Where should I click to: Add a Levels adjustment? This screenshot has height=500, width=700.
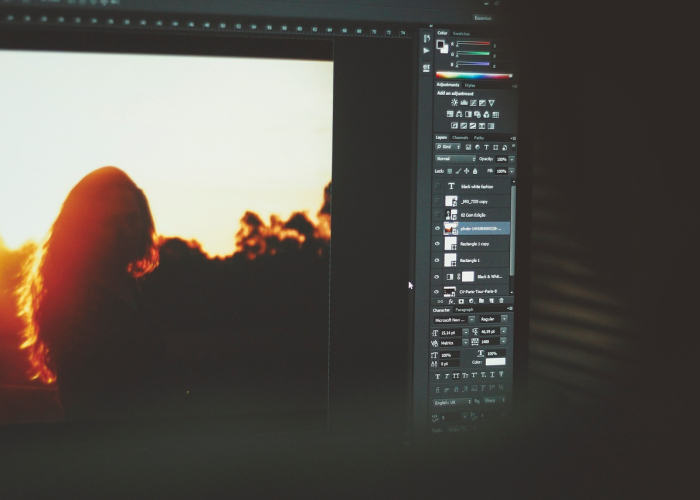[x=463, y=102]
